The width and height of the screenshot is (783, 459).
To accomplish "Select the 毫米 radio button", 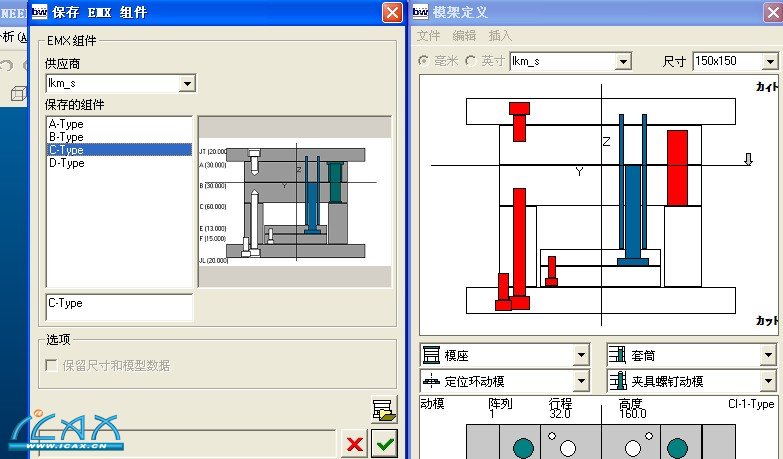I will [423, 61].
